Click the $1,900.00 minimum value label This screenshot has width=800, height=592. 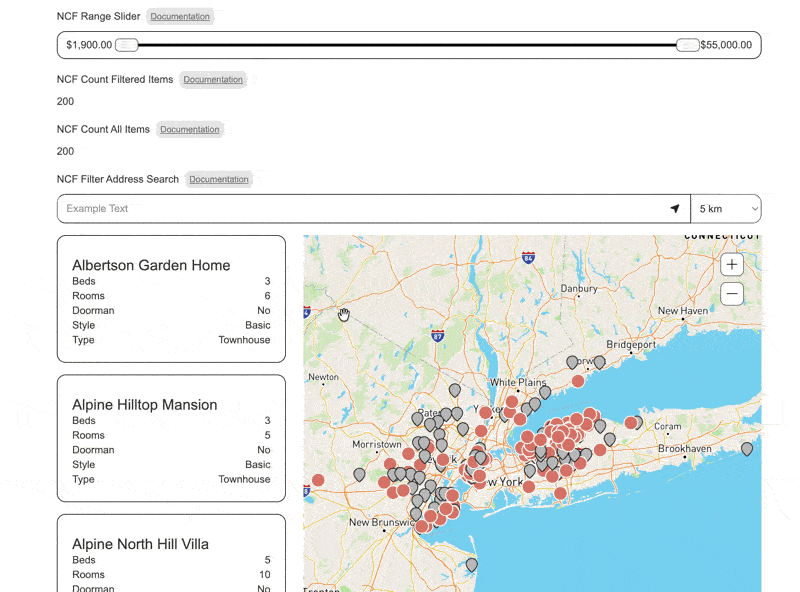(x=89, y=45)
